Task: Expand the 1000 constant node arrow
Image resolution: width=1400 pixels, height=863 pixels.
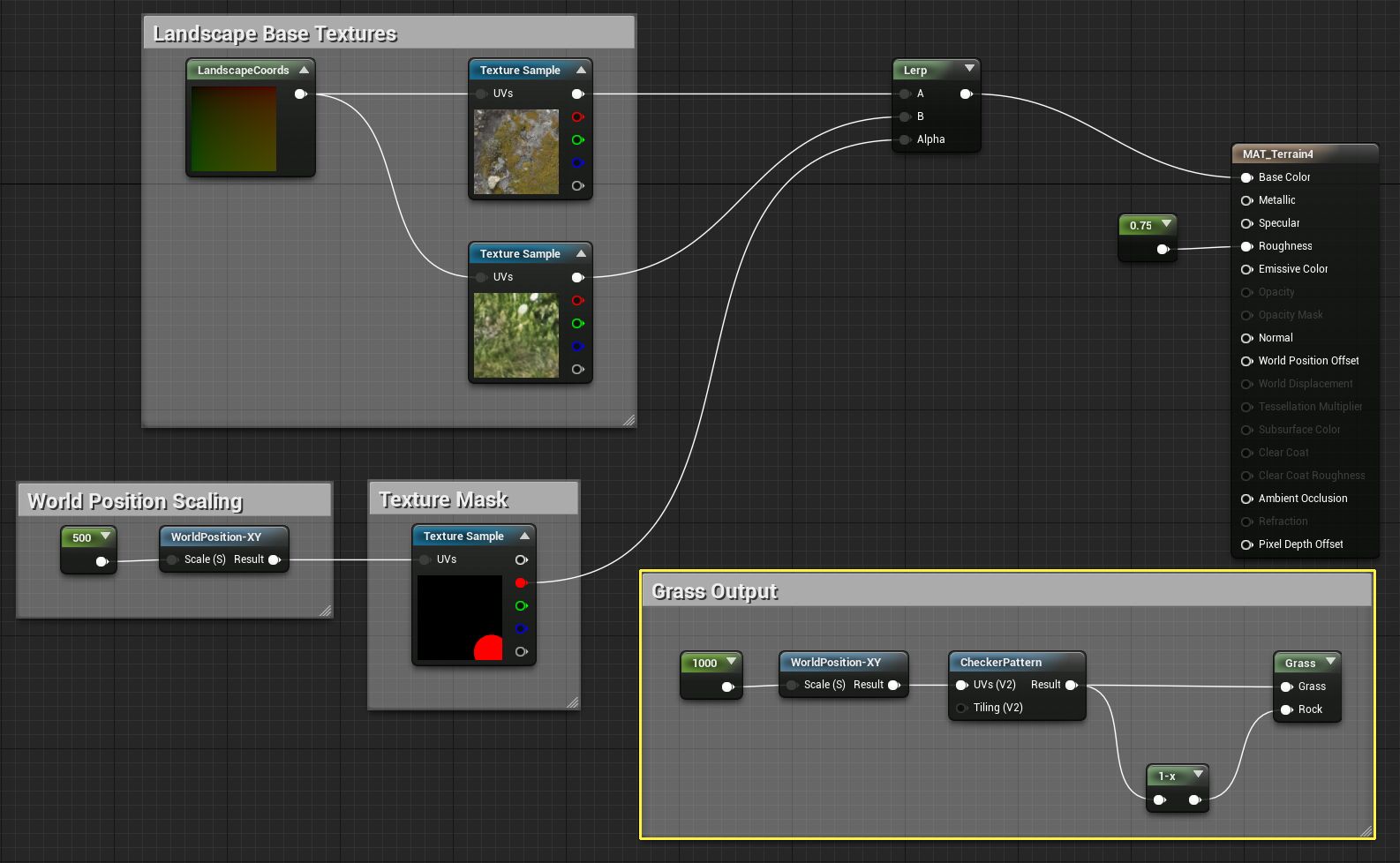Action: 731,662
